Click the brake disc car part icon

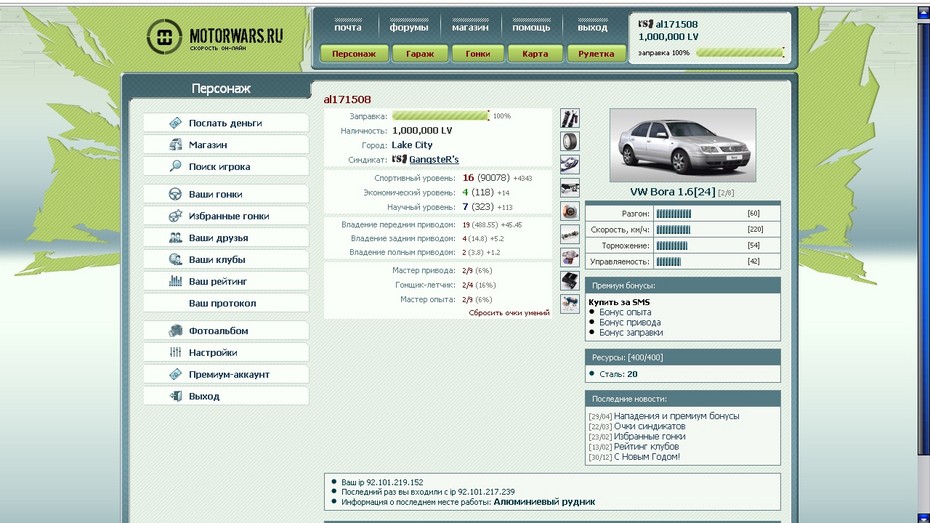[570, 211]
